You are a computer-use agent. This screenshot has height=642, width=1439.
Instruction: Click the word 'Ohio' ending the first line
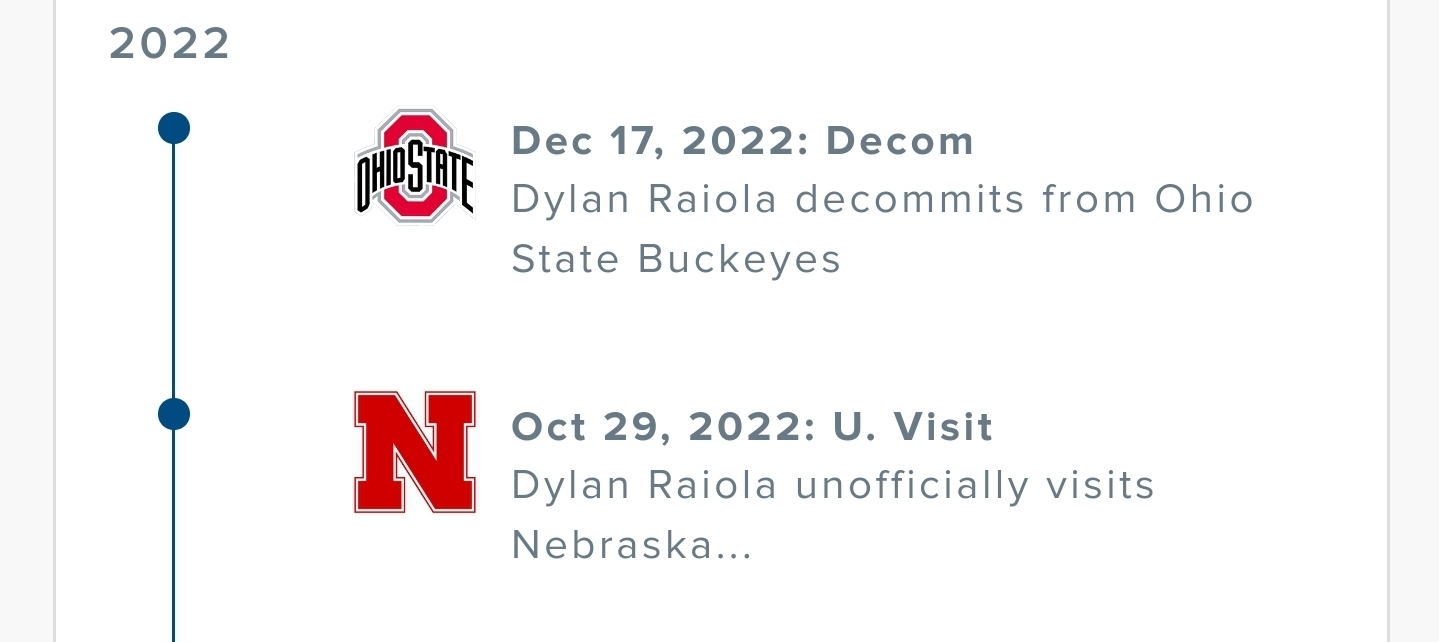[1204, 199]
